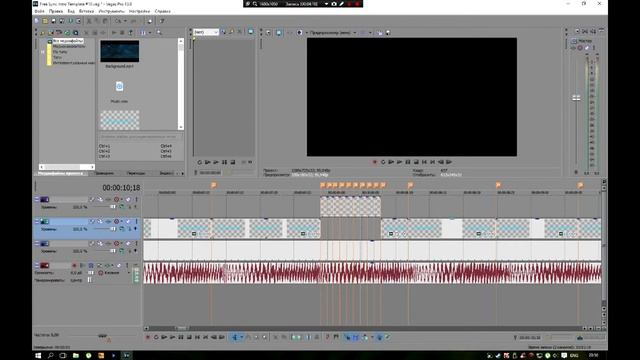Toggle Loop Playback in timeline transport
The height and width of the screenshot is (360, 640).
click(x=156, y=337)
